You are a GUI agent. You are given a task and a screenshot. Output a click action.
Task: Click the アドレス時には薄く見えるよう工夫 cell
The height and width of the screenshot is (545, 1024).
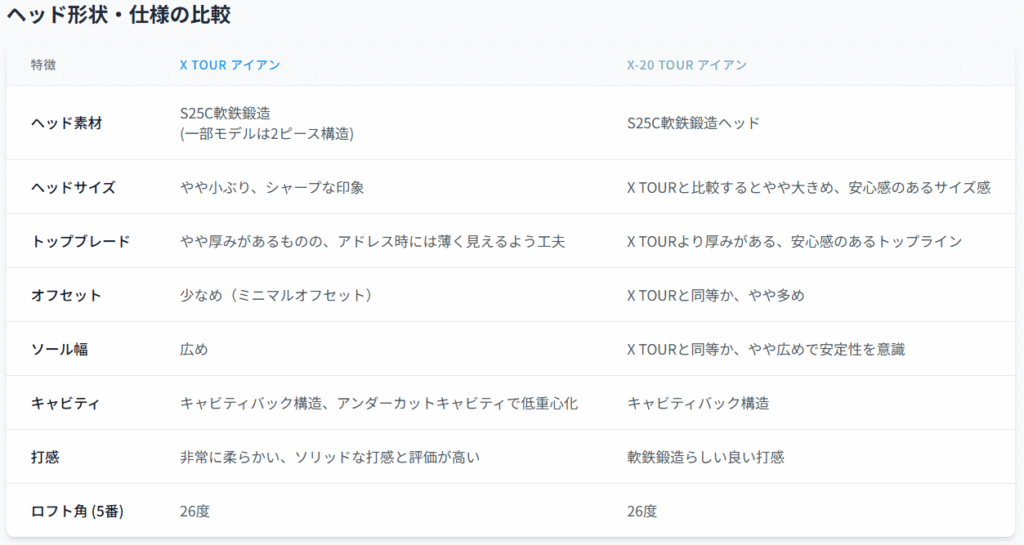(x=372, y=241)
